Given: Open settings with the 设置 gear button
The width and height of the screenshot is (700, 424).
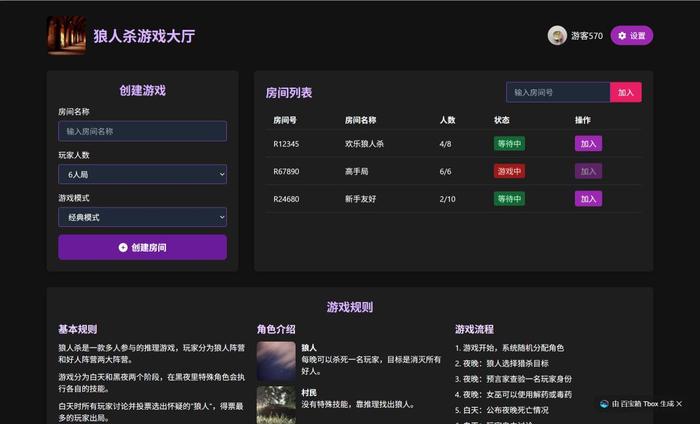Looking at the screenshot, I should [x=631, y=36].
